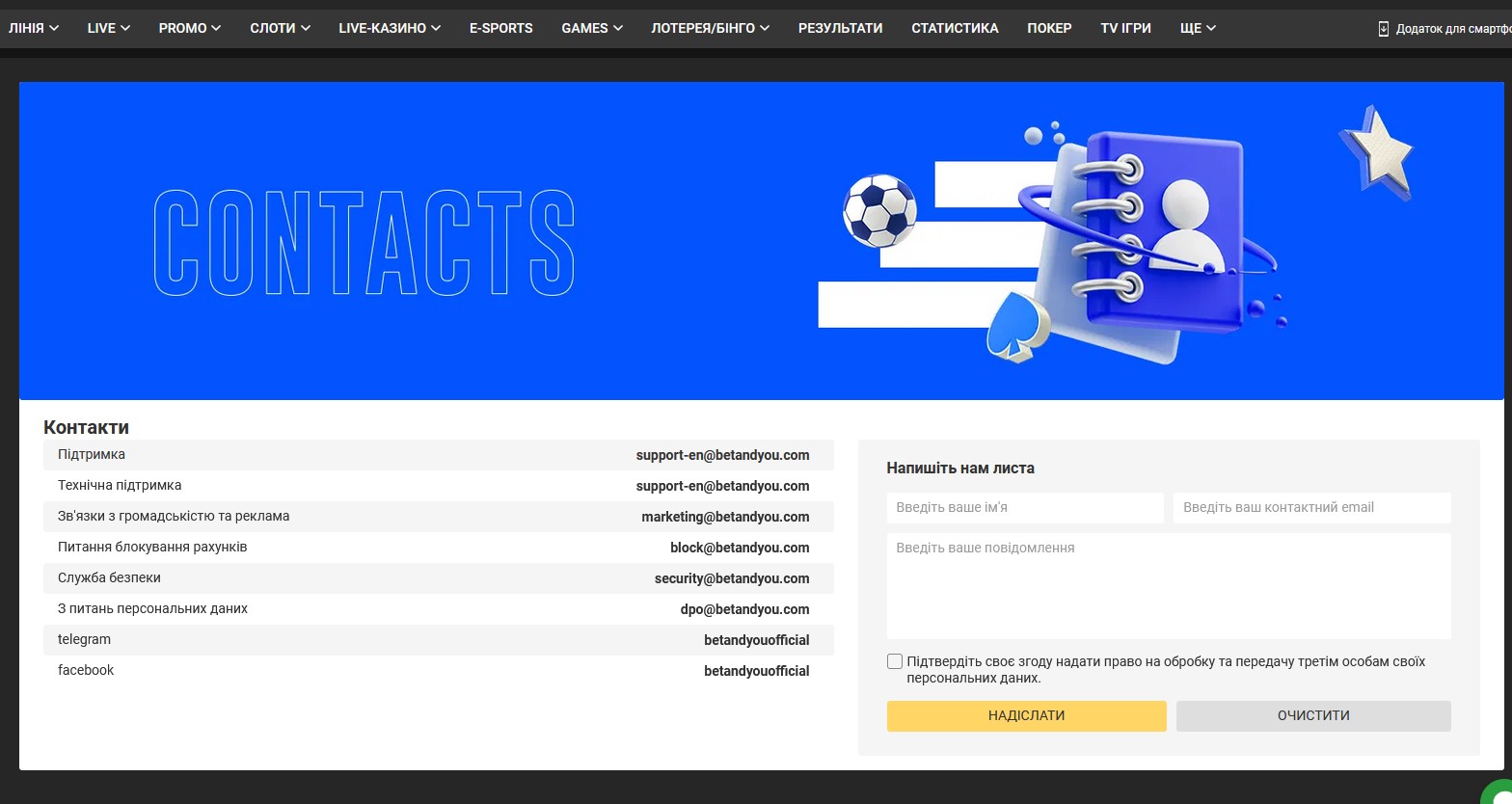Viewport: 1512px width, 804px height.
Task: Open the СТАТИСТИКА page
Action: 955,28
